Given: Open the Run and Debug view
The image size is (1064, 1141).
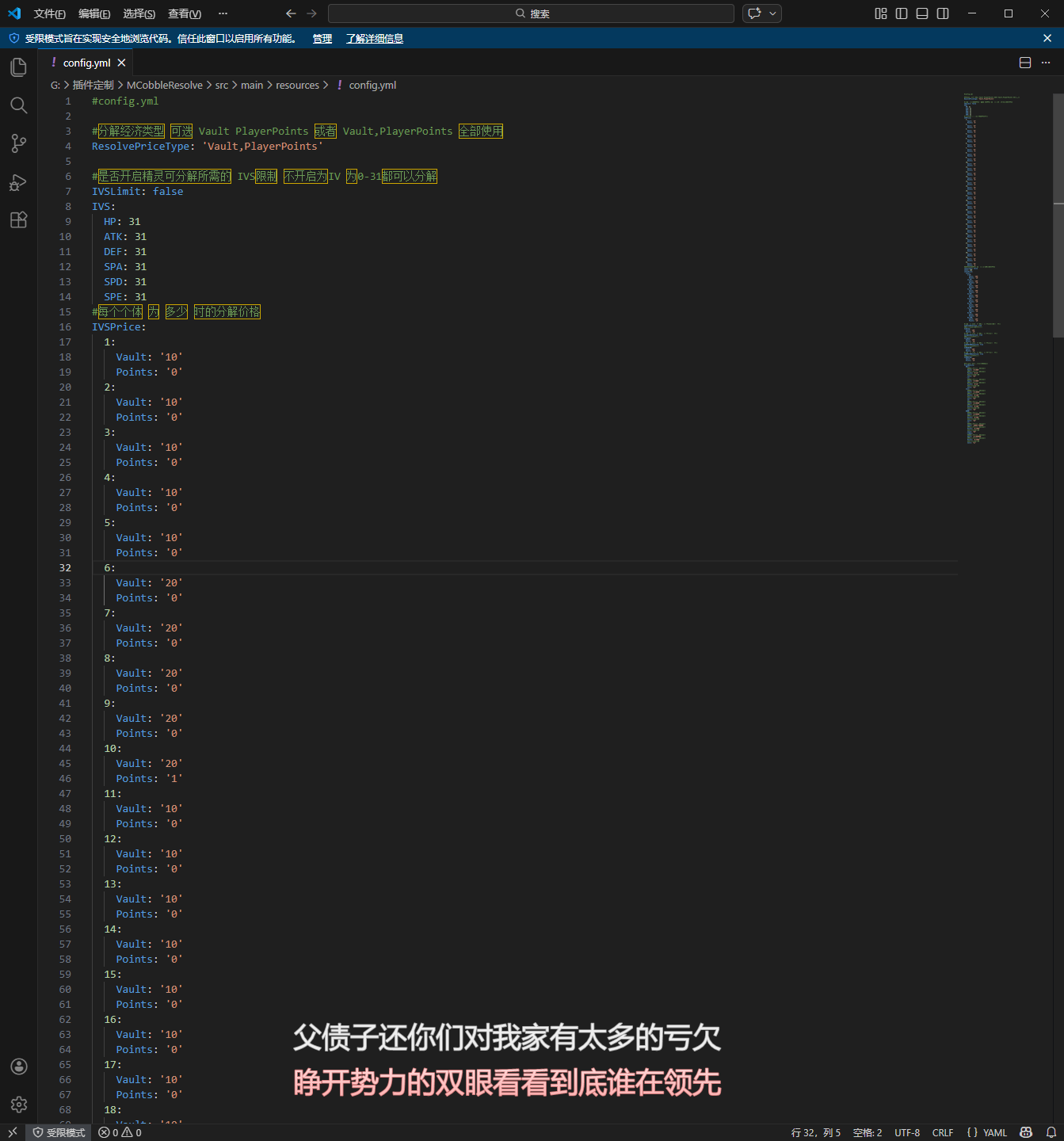Looking at the screenshot, I should (x=18, y=182).
